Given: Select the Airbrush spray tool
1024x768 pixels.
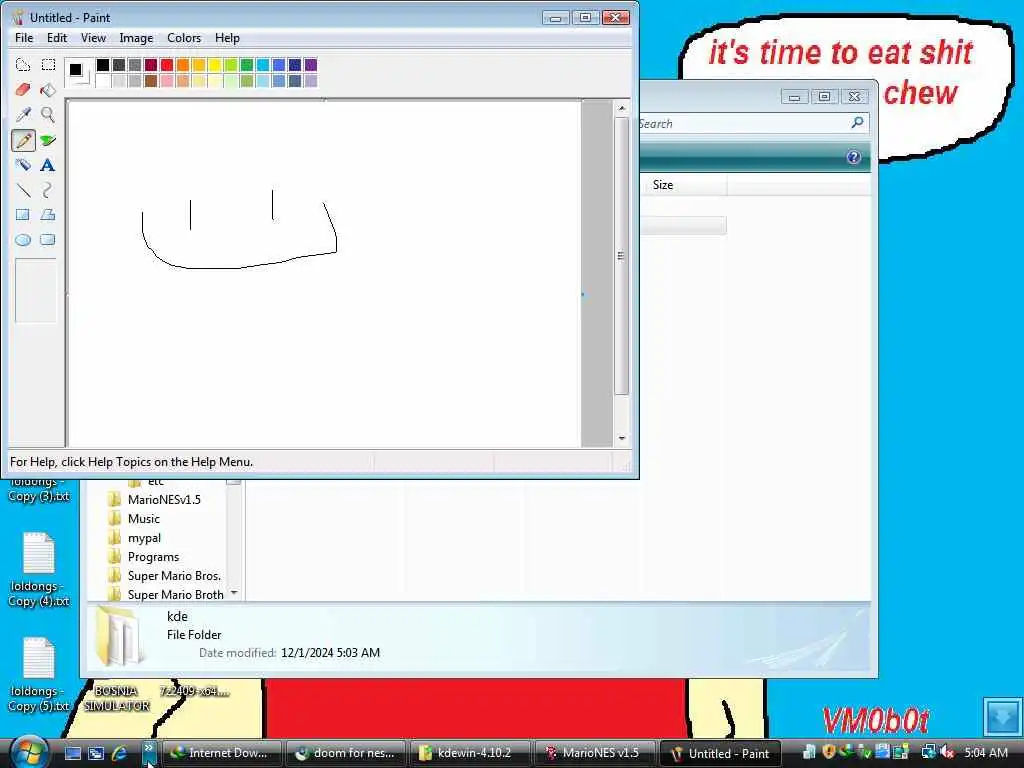Looking at the screenshot, I should (x=23, y=165).
